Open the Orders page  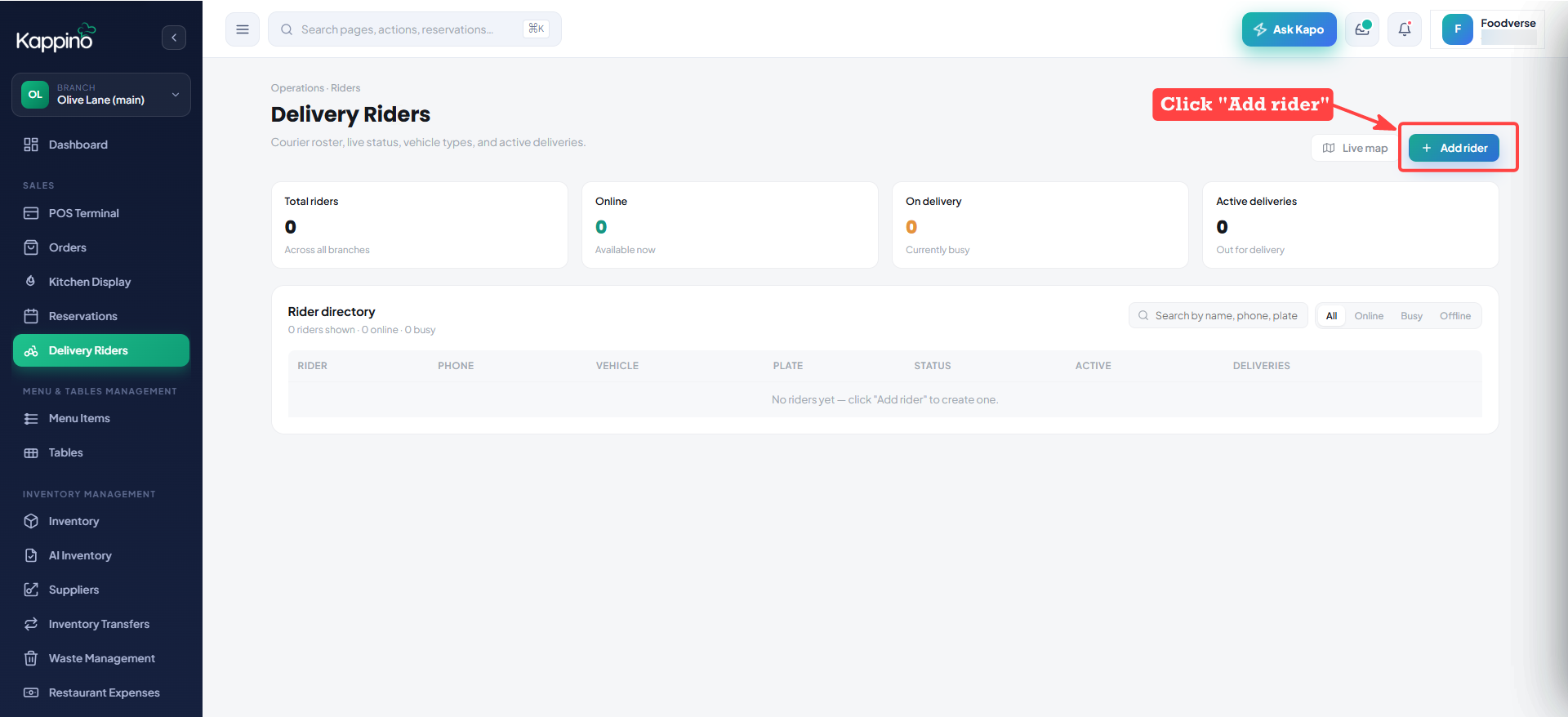coord(101,247)
